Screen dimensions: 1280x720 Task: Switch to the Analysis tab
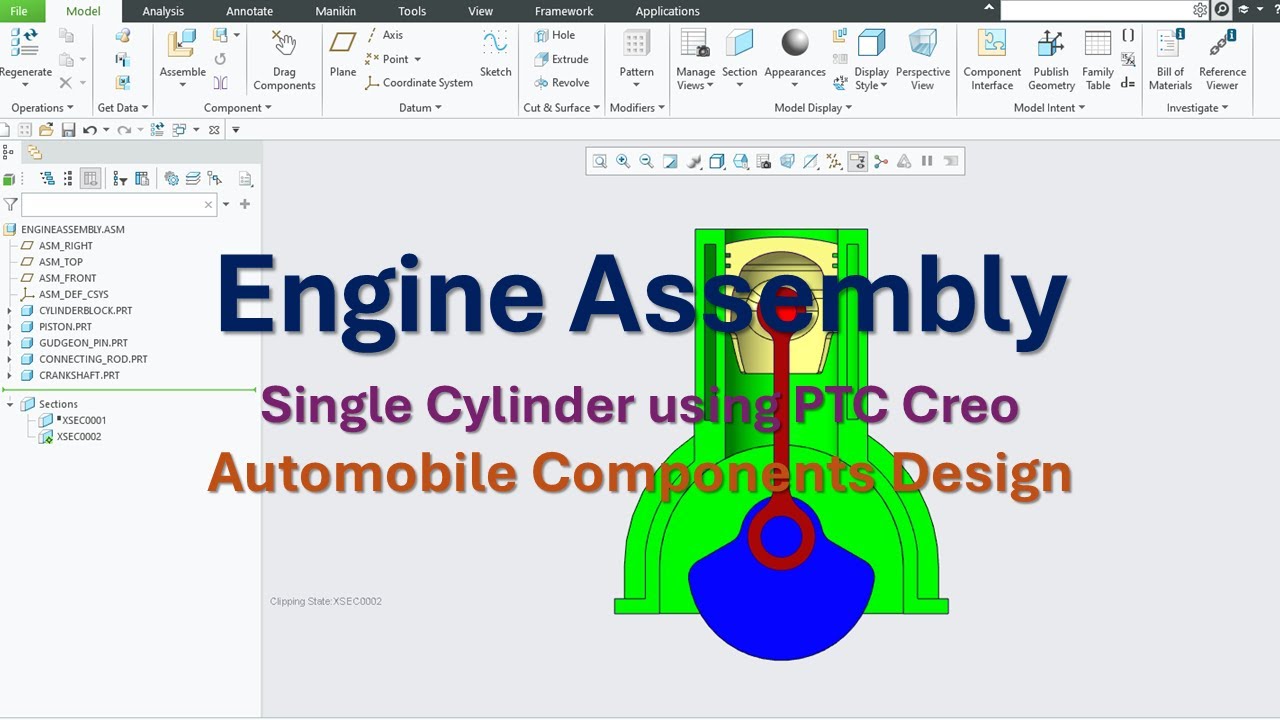(x=163, y=11)
